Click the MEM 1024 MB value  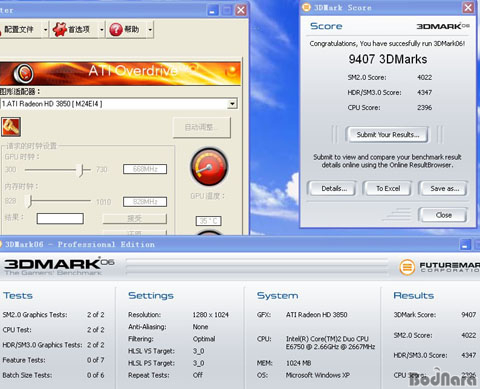(x=298, y=363)
